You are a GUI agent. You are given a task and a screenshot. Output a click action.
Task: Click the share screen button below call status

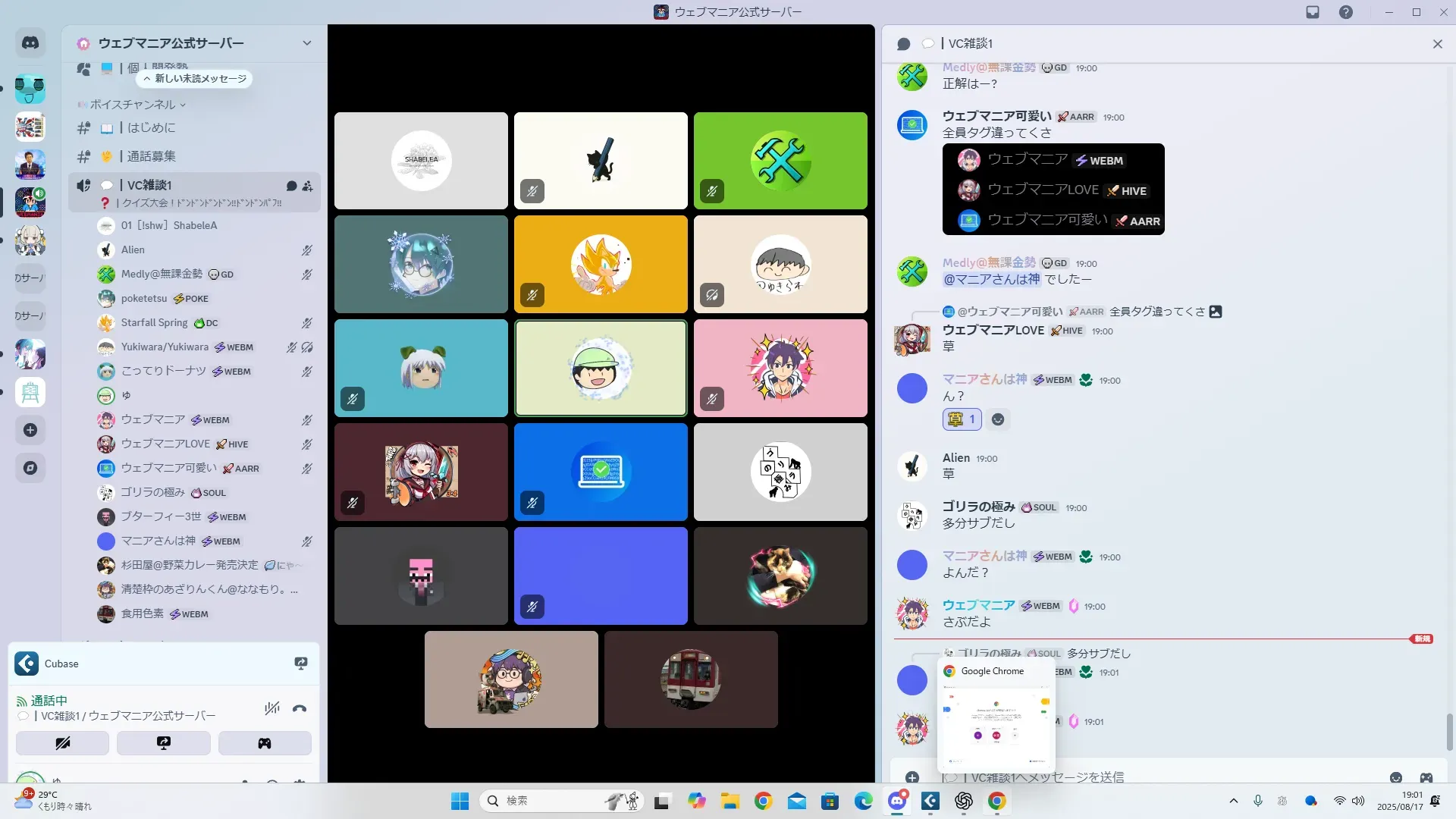163,743
